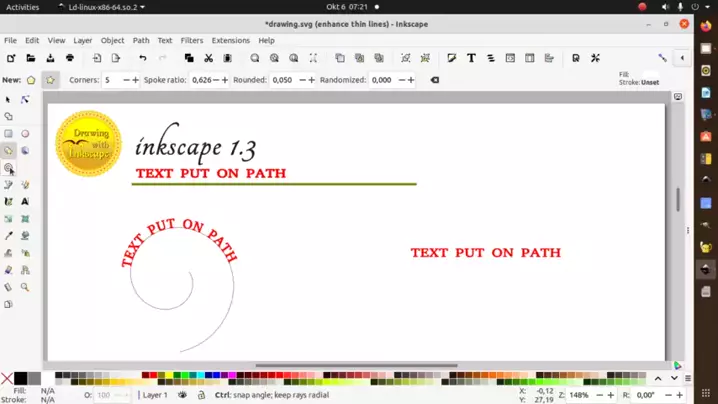The width and height of the screenshot is (718, 404).
Task: Open the color palette menu arrow
Action: click(687, 379)
